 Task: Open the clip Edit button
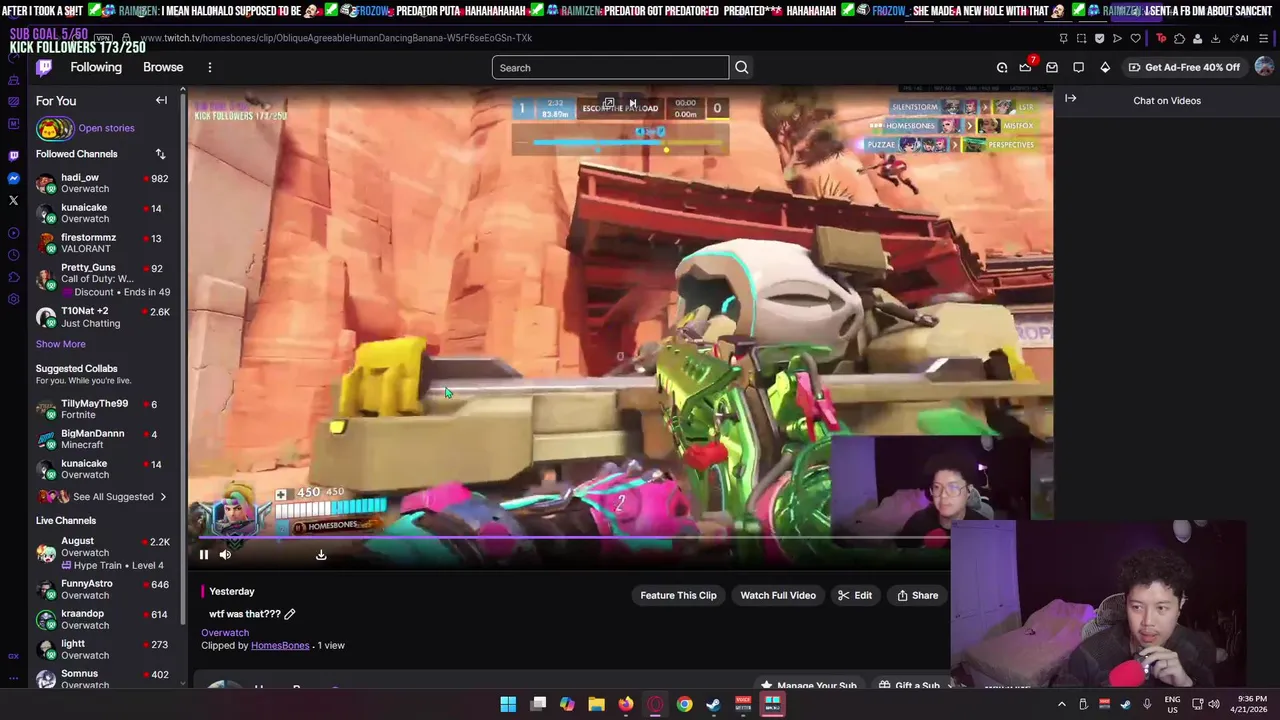[855, 595]
